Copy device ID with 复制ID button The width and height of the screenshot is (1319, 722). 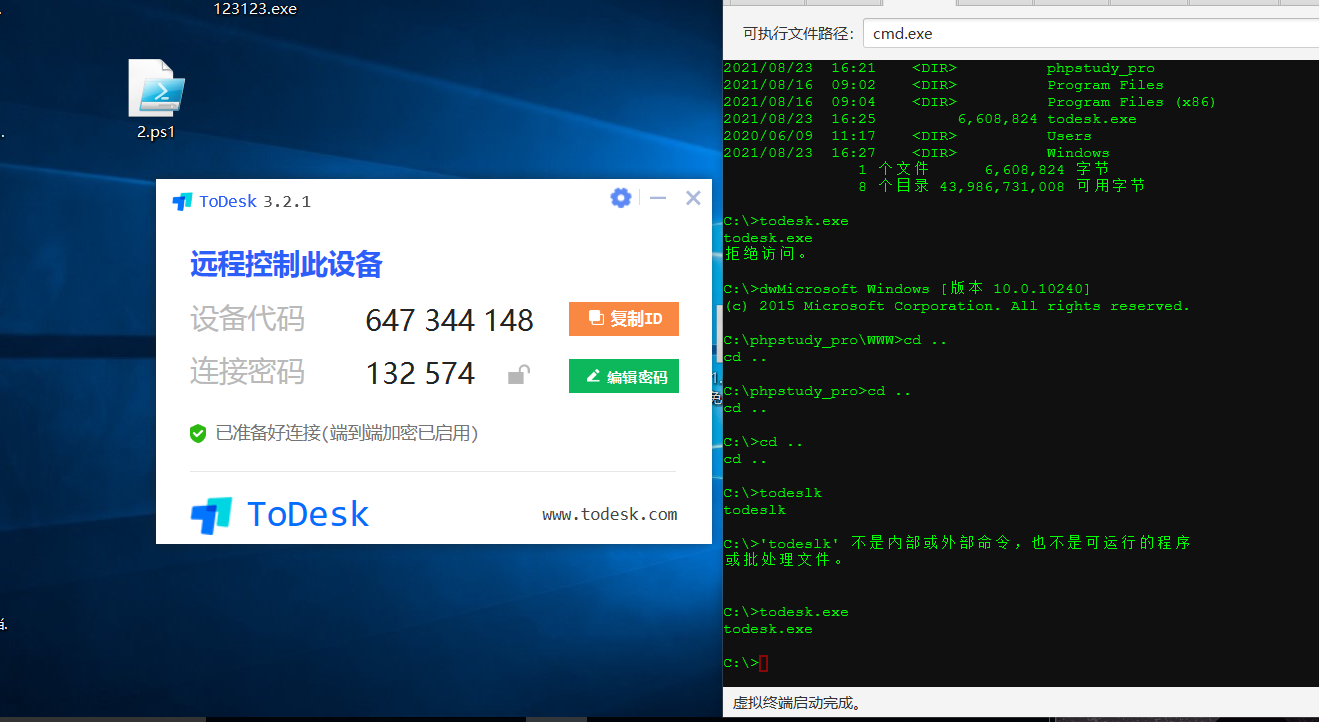(624, 319)
